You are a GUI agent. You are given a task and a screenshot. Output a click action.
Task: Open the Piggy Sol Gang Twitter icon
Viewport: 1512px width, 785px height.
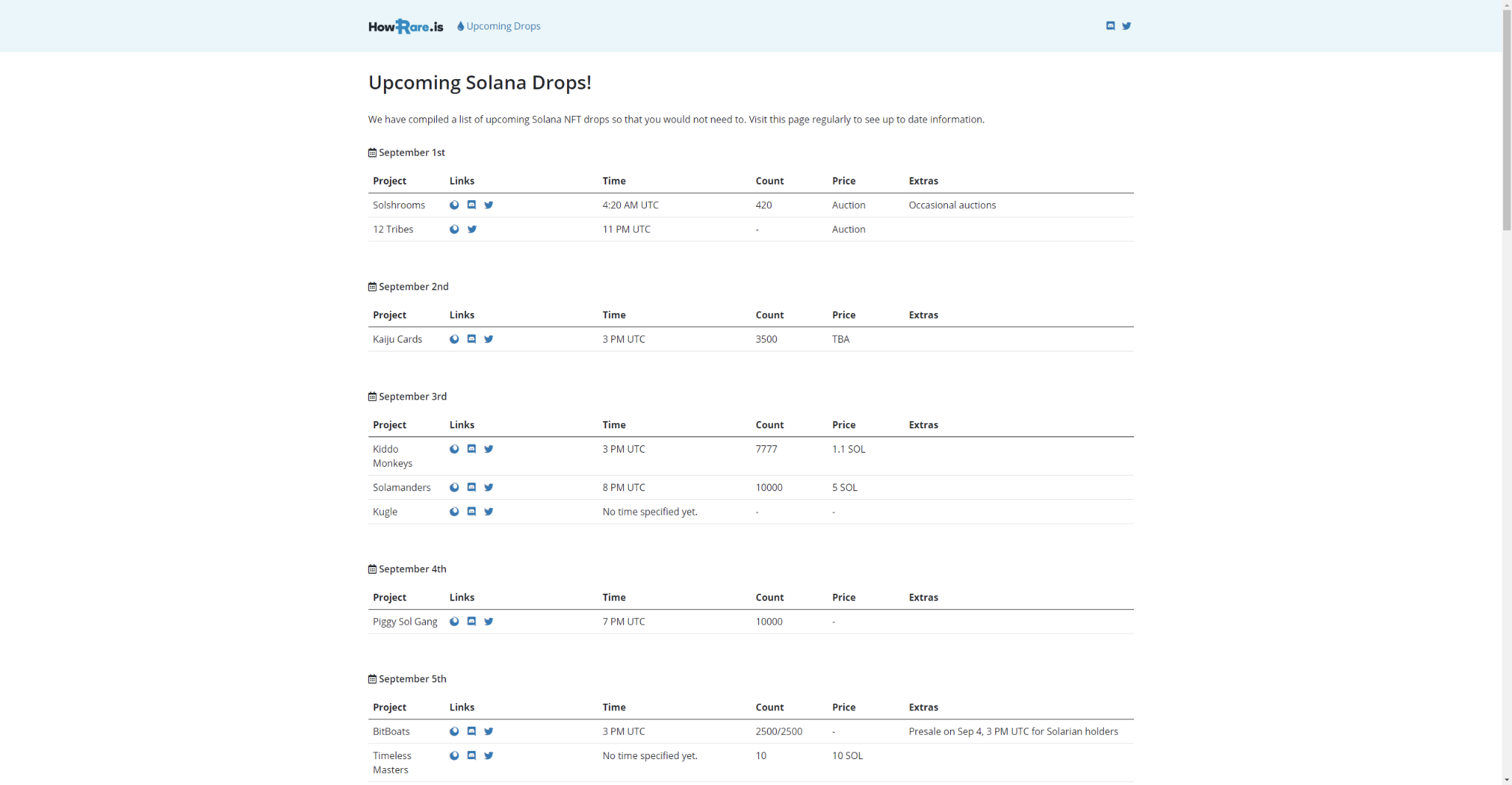(489, 621)
